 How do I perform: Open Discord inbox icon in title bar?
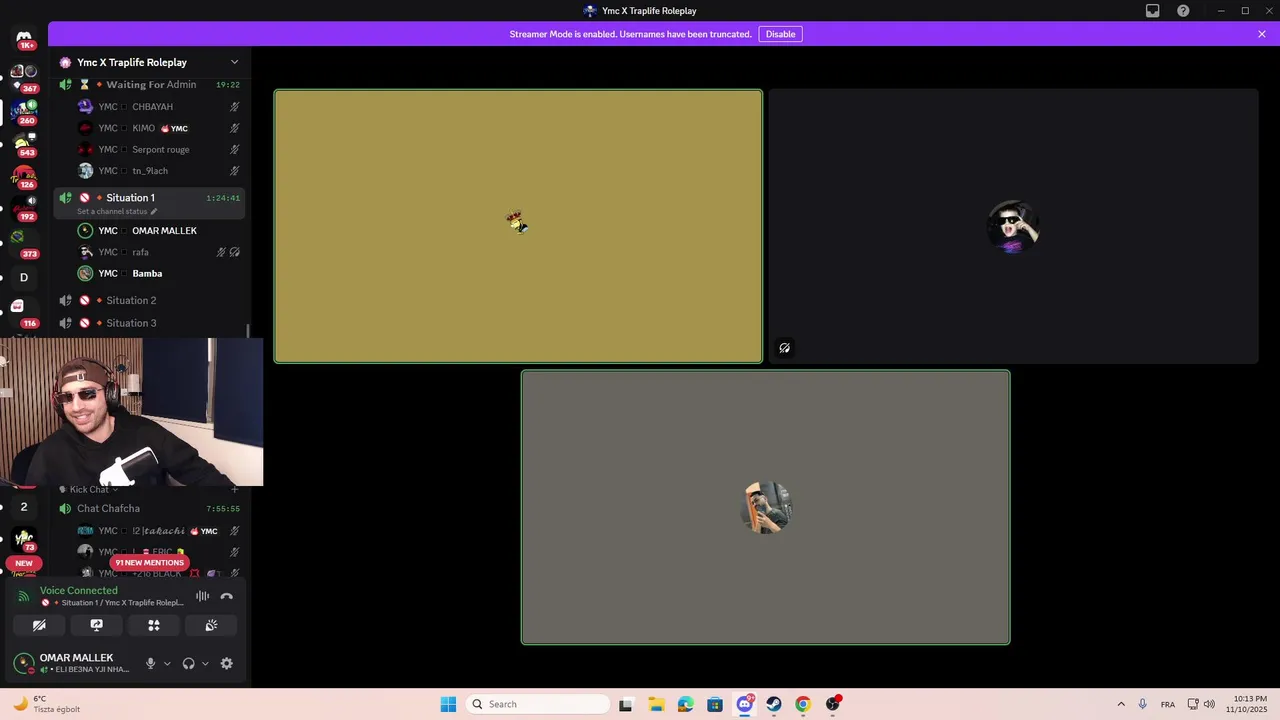[x=1153, y=11]
